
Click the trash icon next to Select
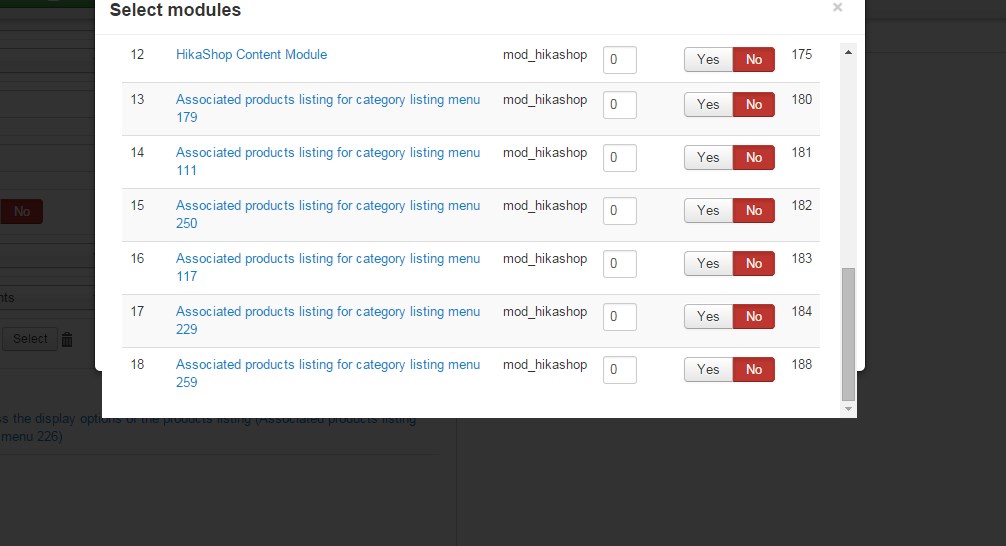pos(67,339)
